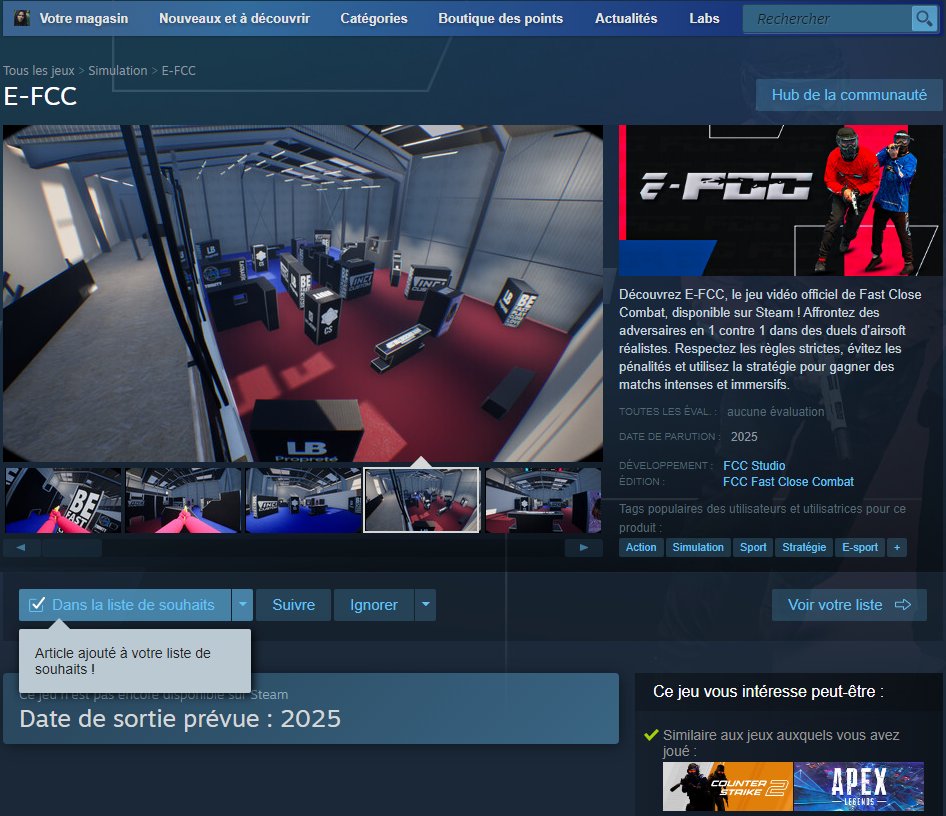Viewport: 946px width, 816px height.
Task: Open the FCC Studio developer link
Action: tap(754, 466)
